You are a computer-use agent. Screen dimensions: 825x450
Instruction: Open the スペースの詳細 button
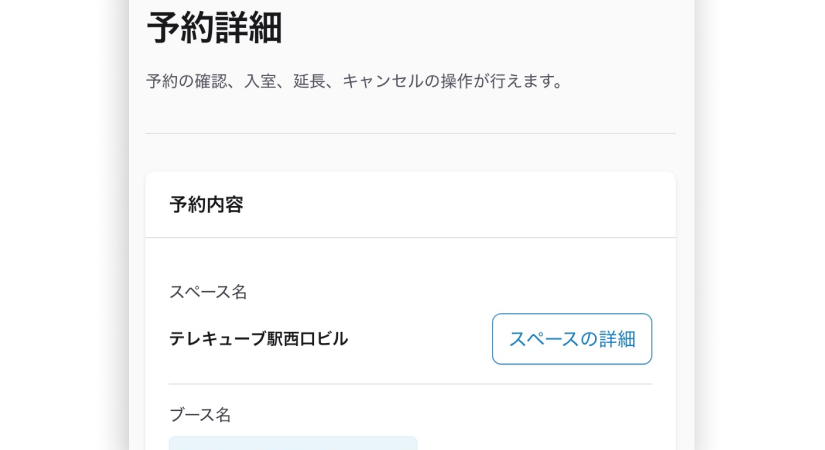click(x=572, y=339)
